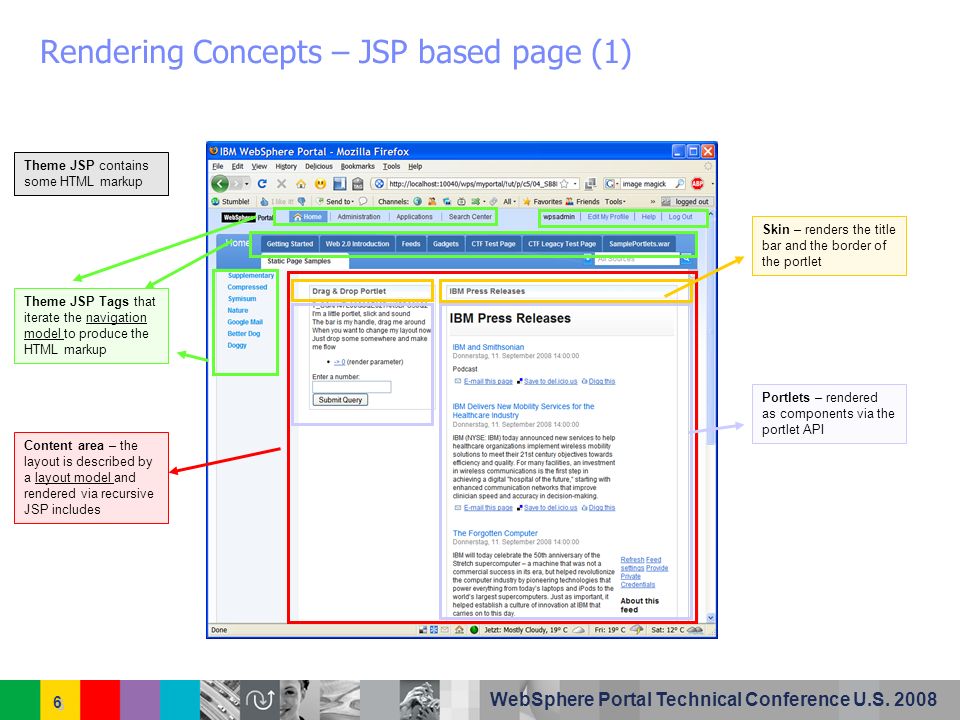Viewport: 960px width, 720px height.
Task: Open the Send to dropdown
Action: [339, 201]
